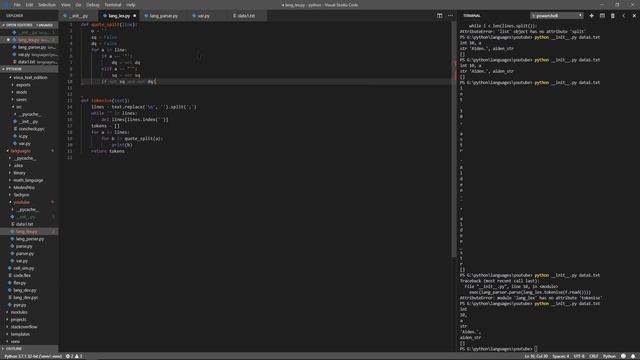Open the View menu
Screen dimensions: 640x360
point(65,5)
